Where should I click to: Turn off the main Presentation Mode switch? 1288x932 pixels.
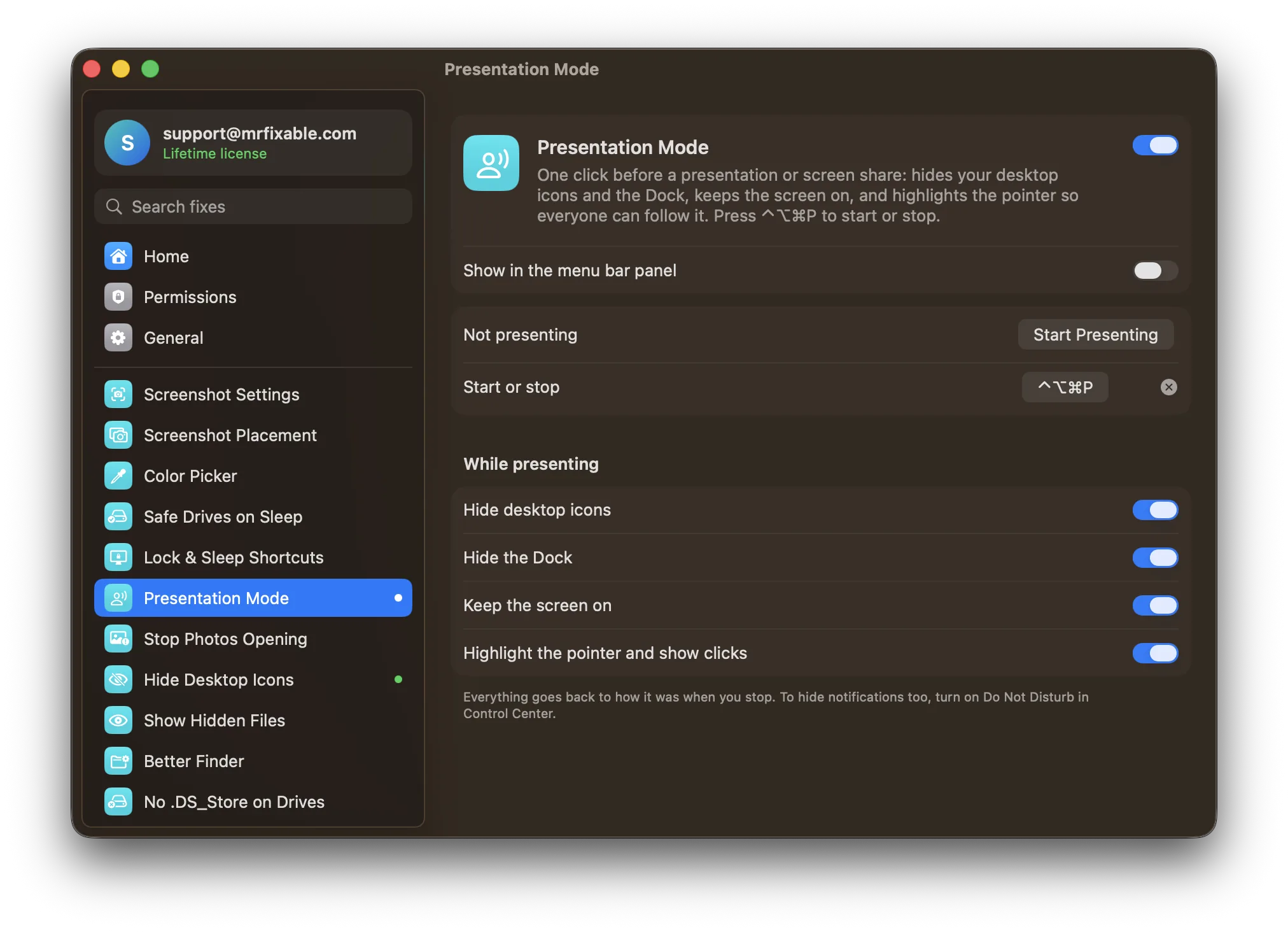pos(1155,146)
